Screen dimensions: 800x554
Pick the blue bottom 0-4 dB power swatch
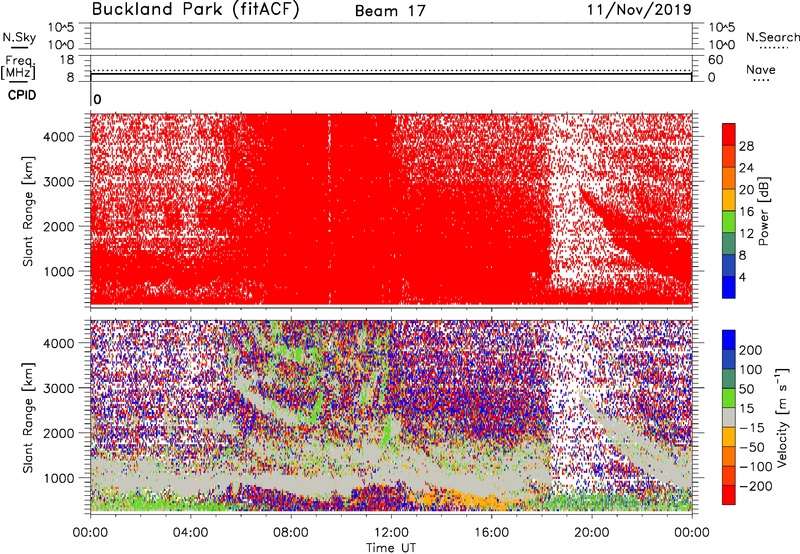point(729,287)
